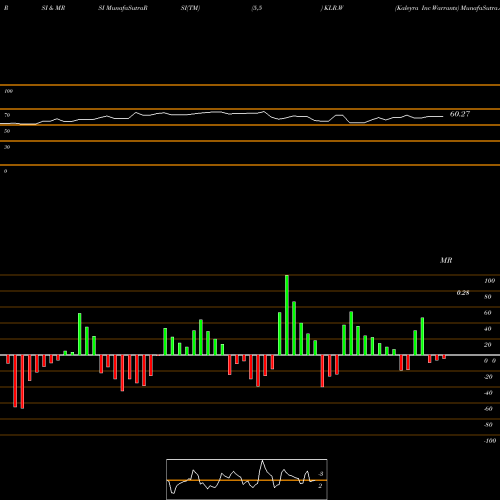Click the RSI axis label 30
Screen dimensions: 500x500
click(x=7, y=147)
